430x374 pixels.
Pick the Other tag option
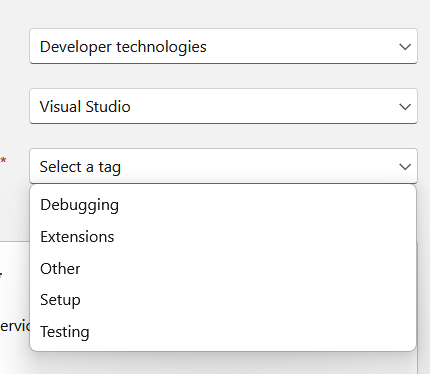coord(223,269)
